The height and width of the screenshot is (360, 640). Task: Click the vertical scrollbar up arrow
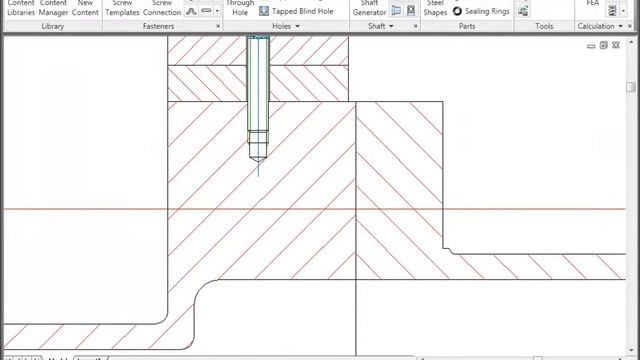pos(631,42)
